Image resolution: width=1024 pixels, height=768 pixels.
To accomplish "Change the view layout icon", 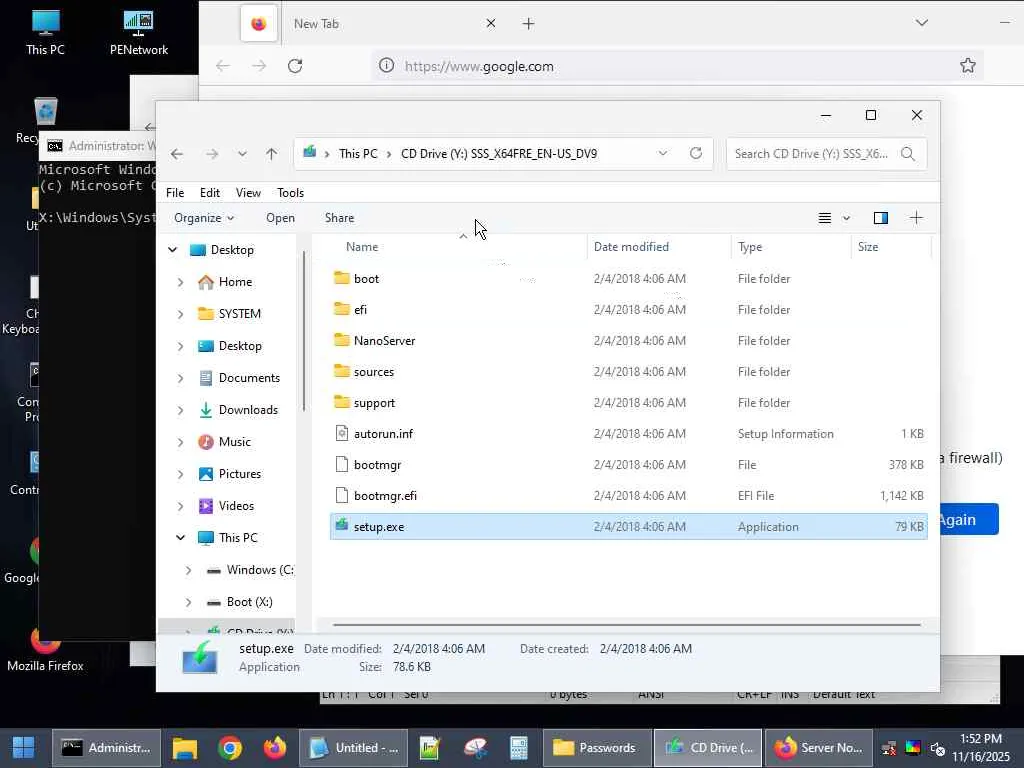I will pos(825,218).
